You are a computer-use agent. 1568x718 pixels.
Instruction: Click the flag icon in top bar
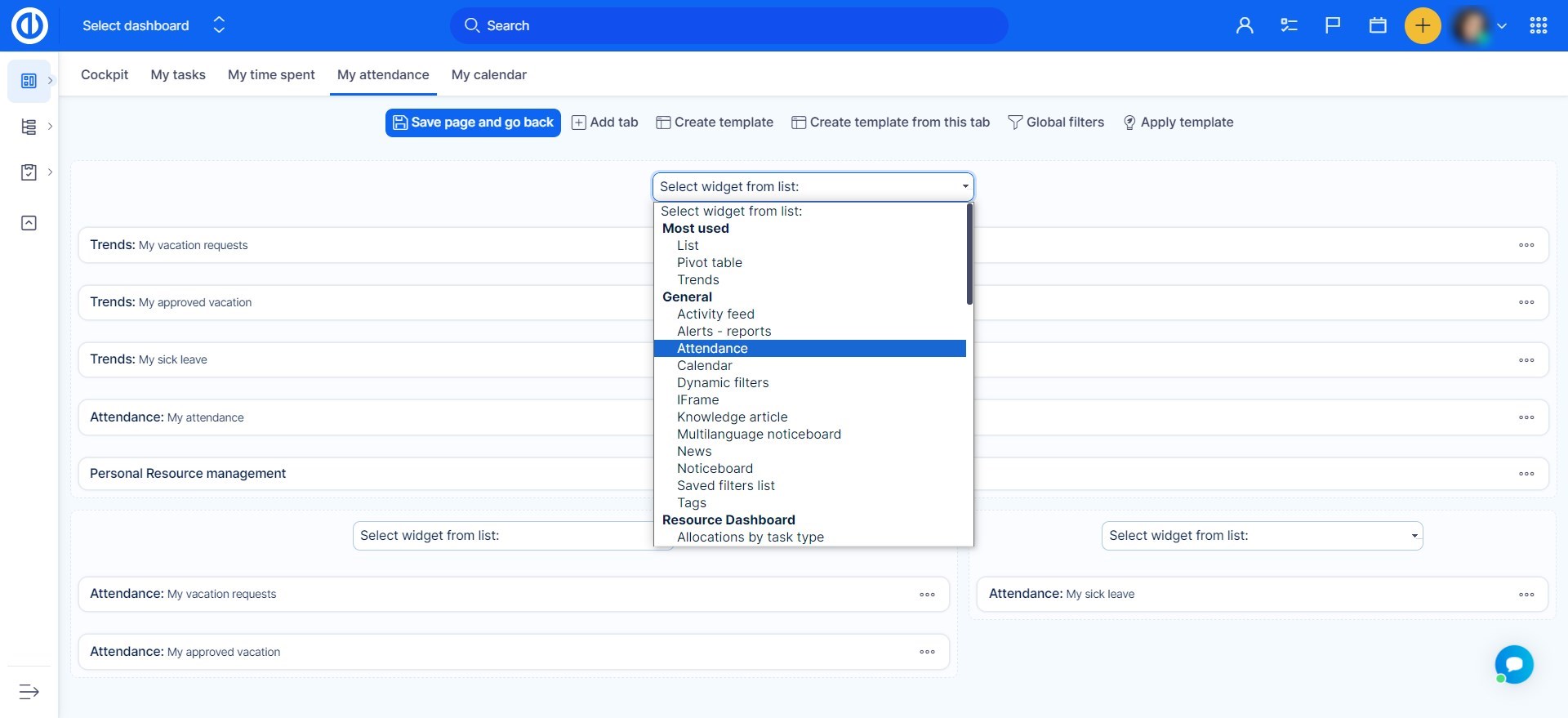[1333, 25]
